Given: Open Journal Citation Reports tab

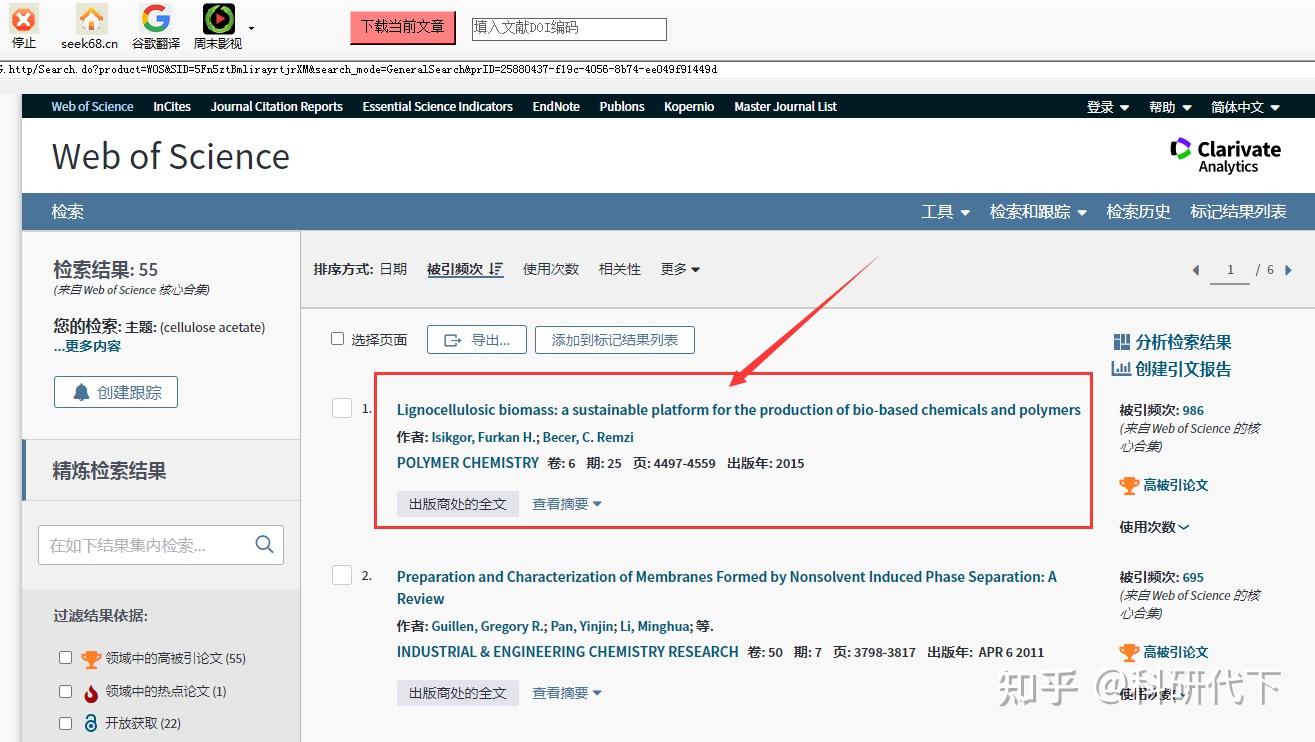Looking at the screenshot, I should [277, 107].
